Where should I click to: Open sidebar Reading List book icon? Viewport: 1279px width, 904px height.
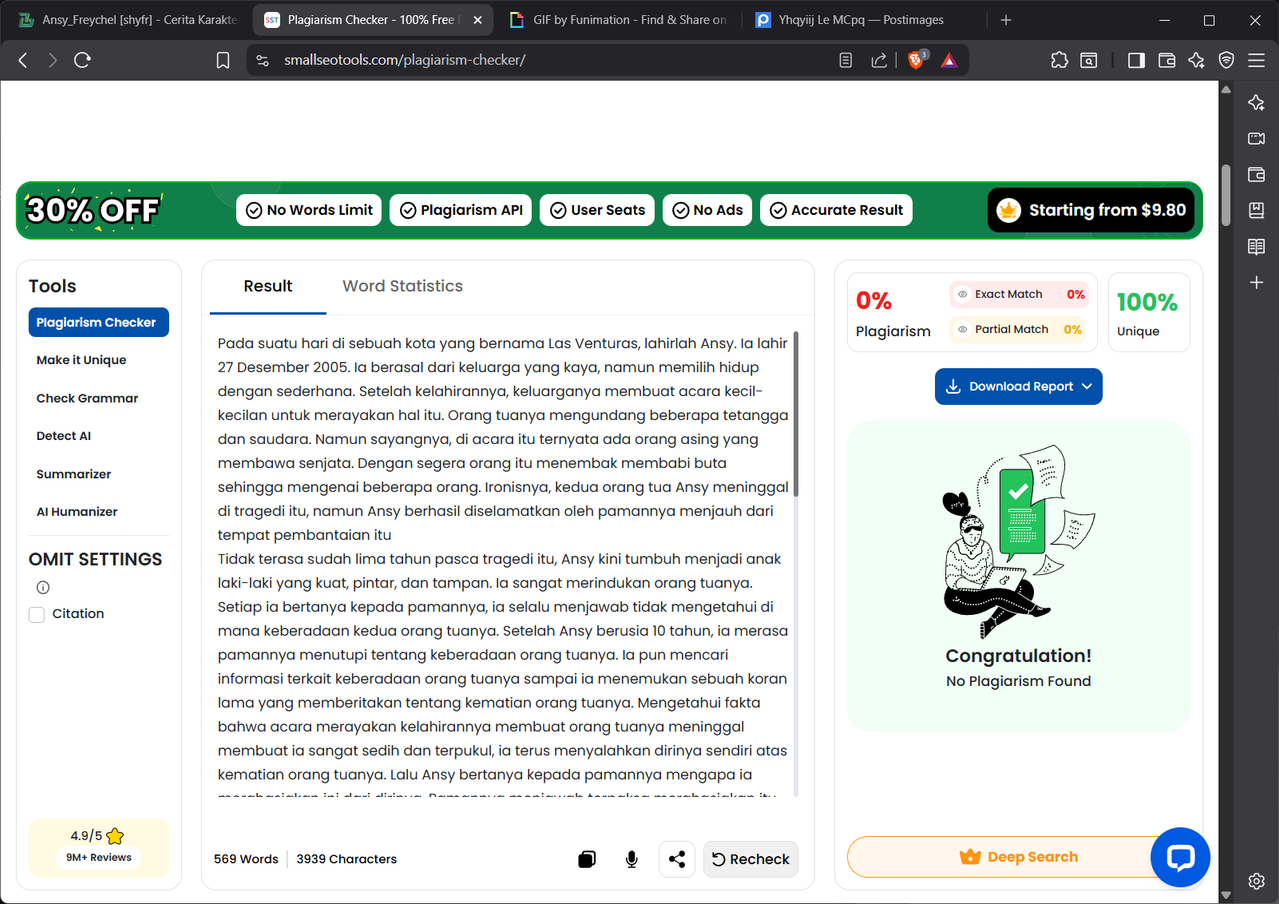[1257, 247]
